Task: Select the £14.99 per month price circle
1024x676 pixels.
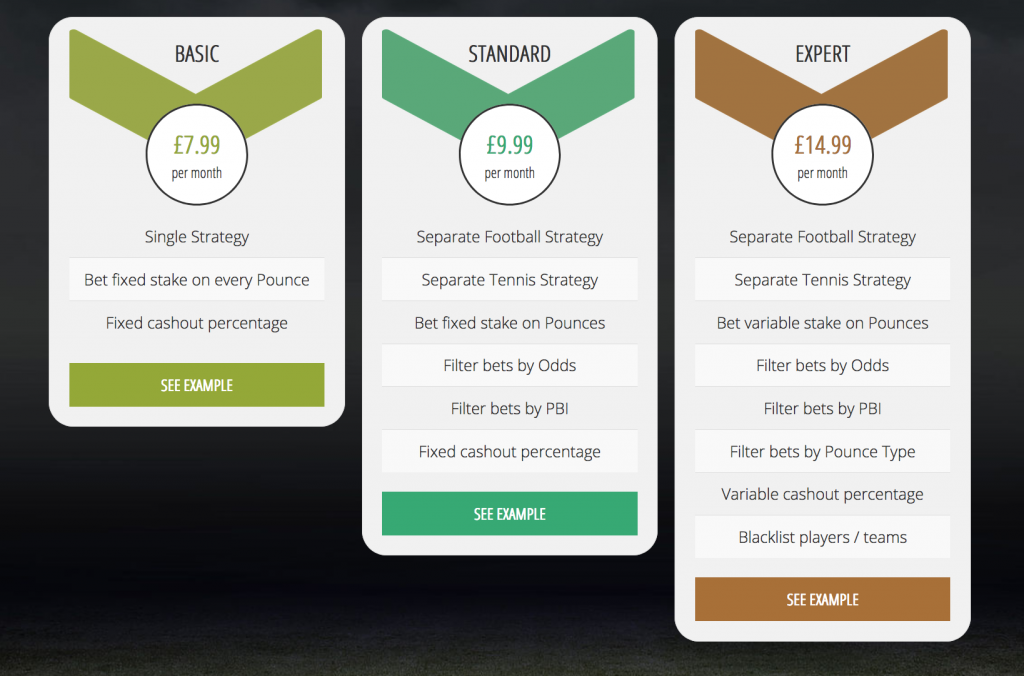Action: click(x=822, y=155)
